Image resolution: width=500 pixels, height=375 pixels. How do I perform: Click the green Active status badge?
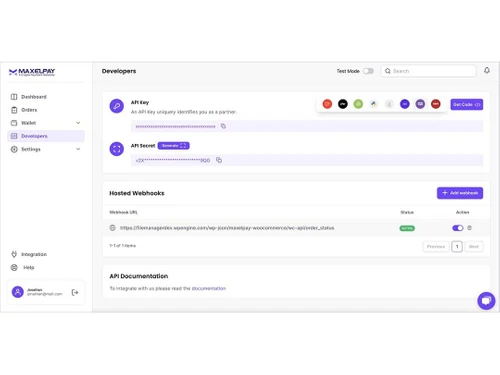[x=407, y=228]
